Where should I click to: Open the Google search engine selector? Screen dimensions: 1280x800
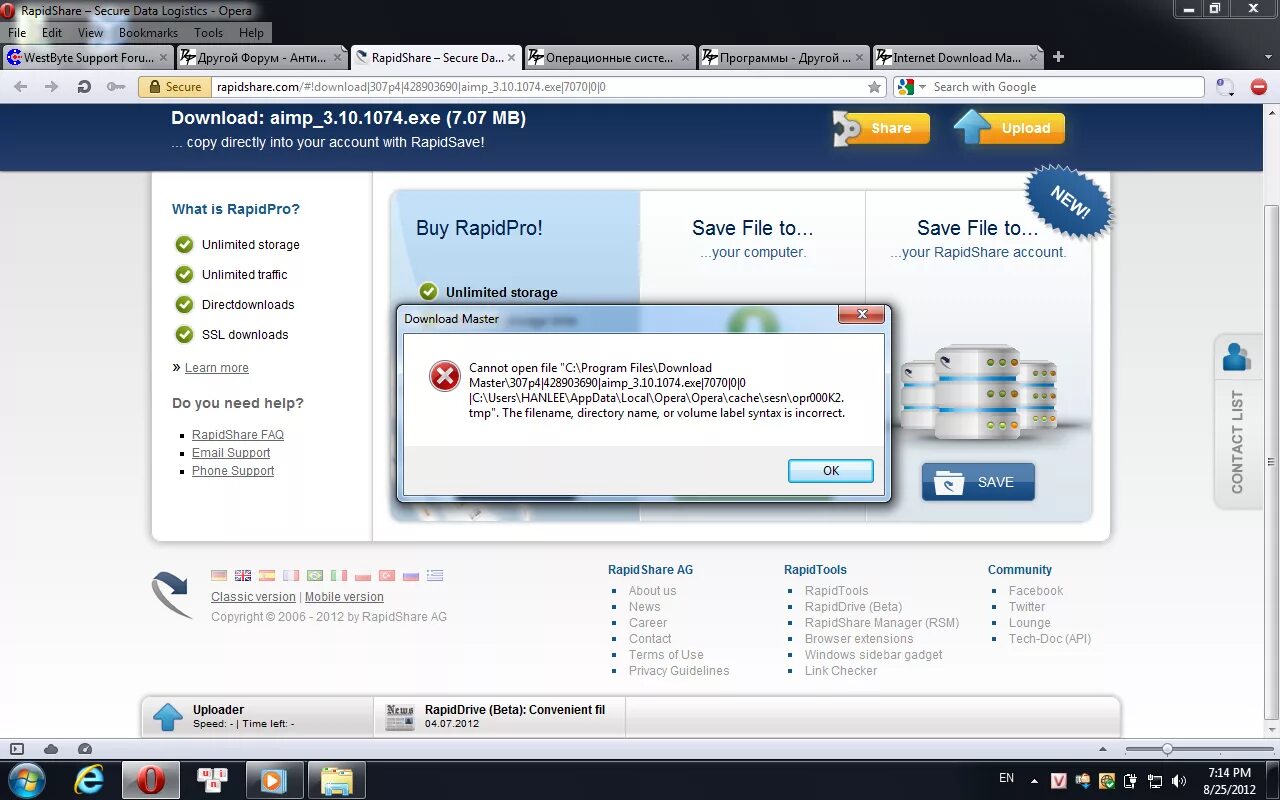911,87
